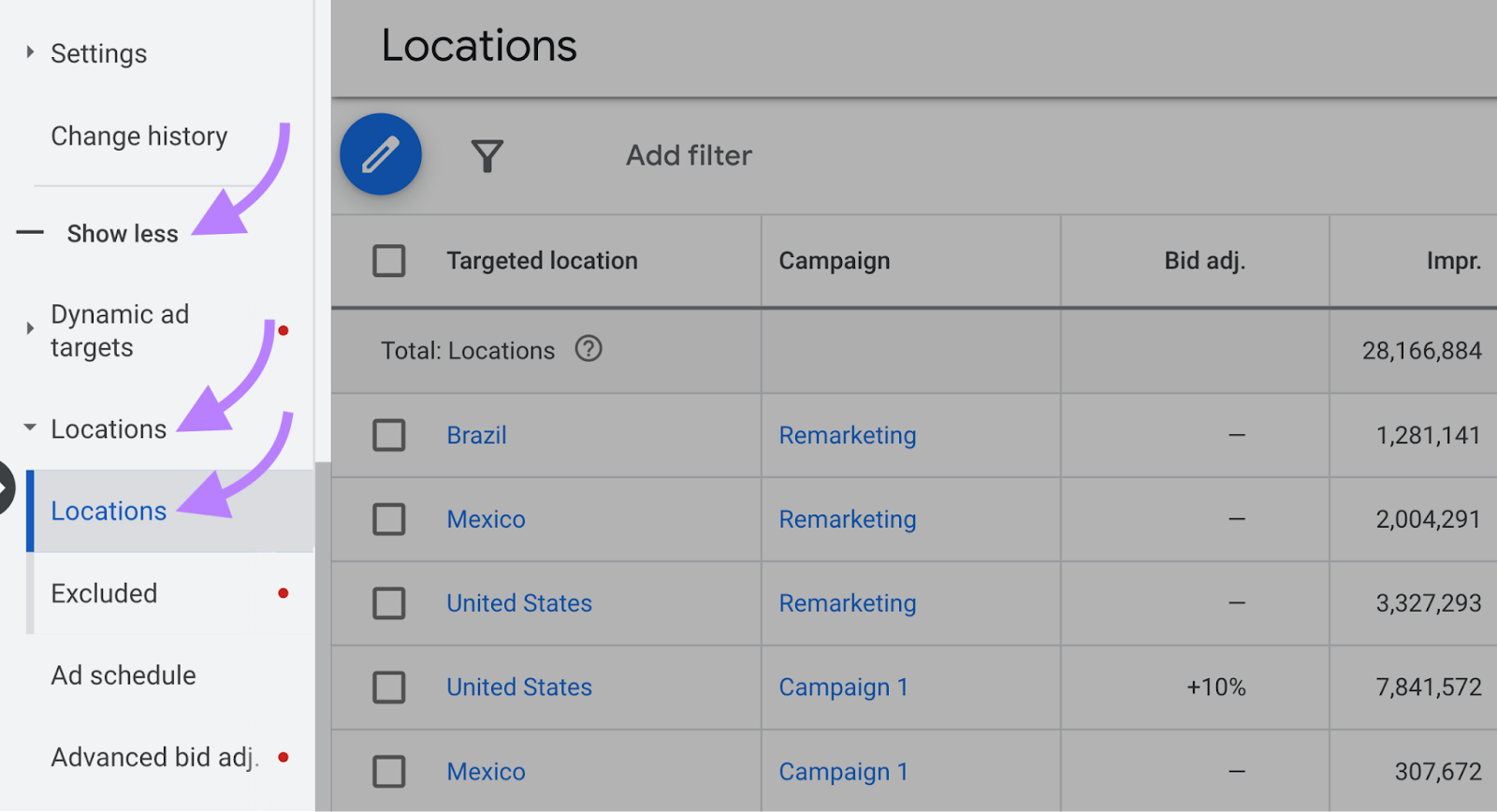Open Advanced bid adj. section
1497x812 pixels.
(154, 757)
